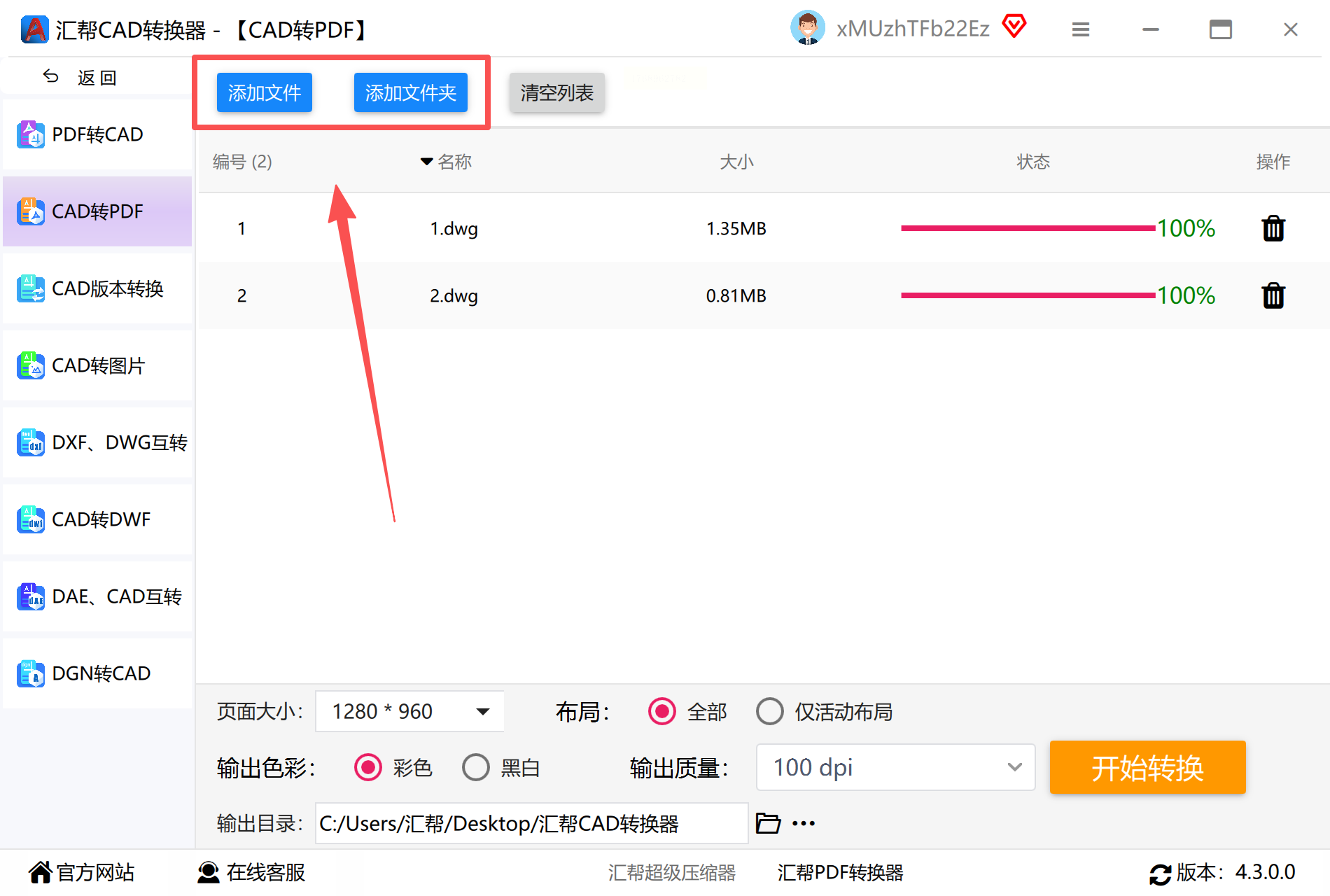
Task: Delete the 2.dwg file with trash icon
Action: 1273,295
